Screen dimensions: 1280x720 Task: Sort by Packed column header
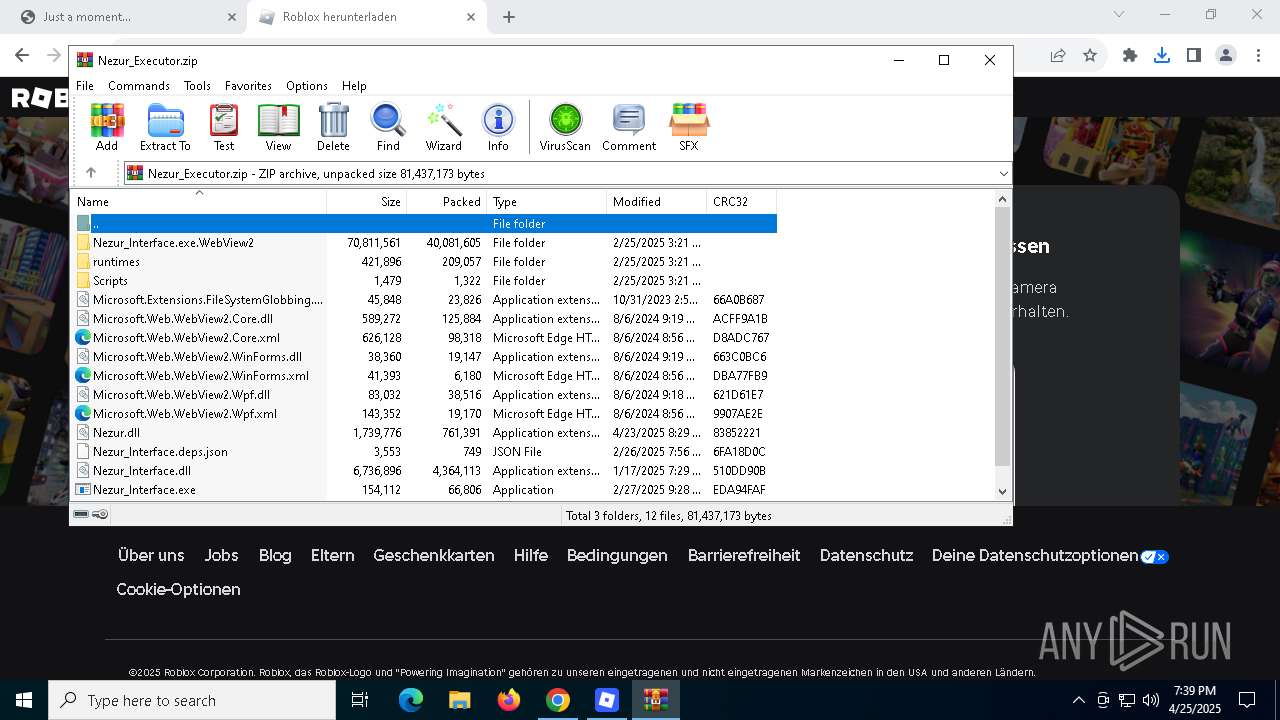tap(446, 202)
